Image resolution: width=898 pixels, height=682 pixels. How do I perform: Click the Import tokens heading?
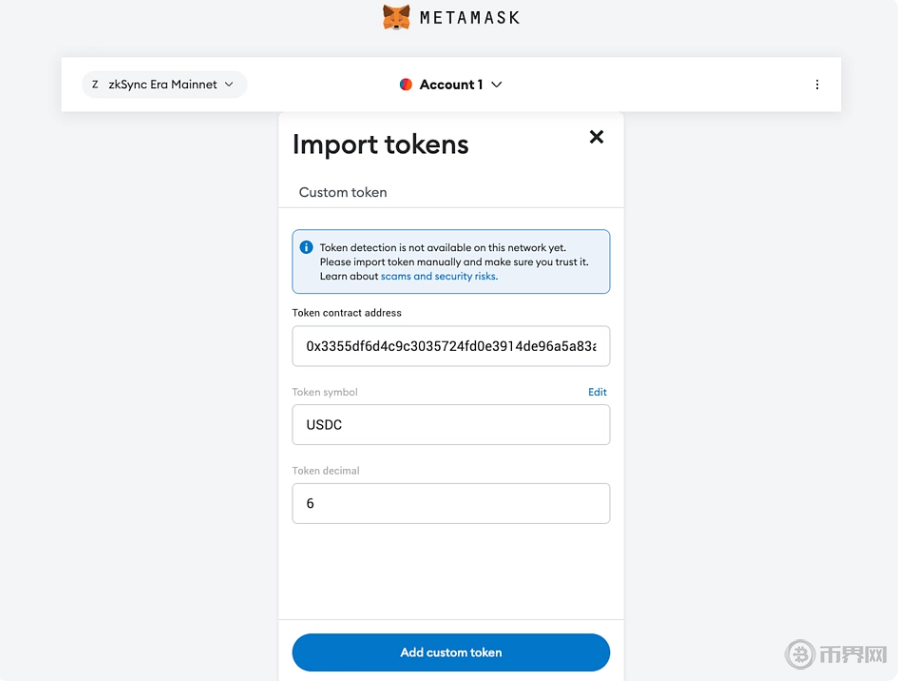380,144
